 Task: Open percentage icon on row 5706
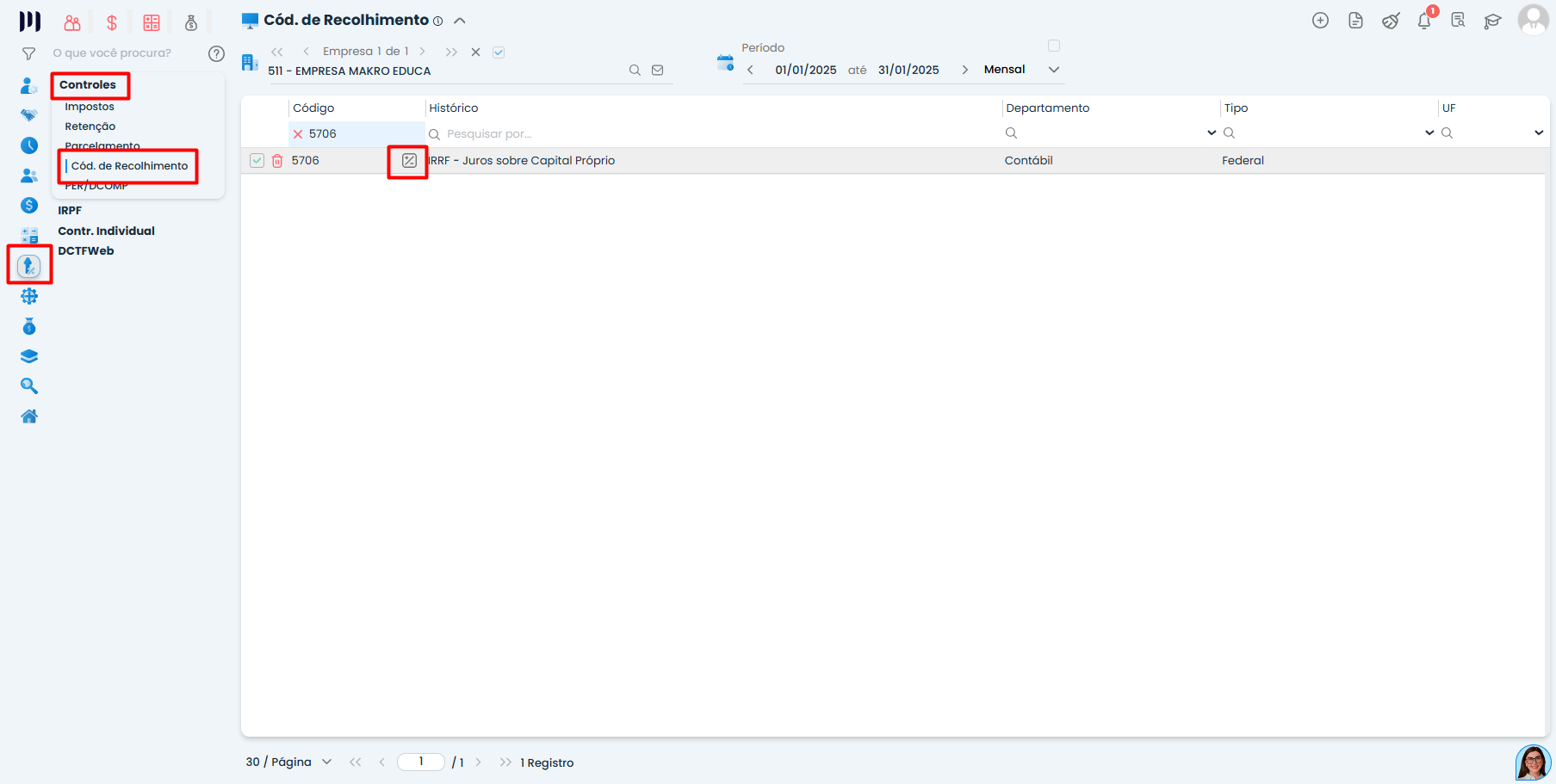(x=409, y=161)
